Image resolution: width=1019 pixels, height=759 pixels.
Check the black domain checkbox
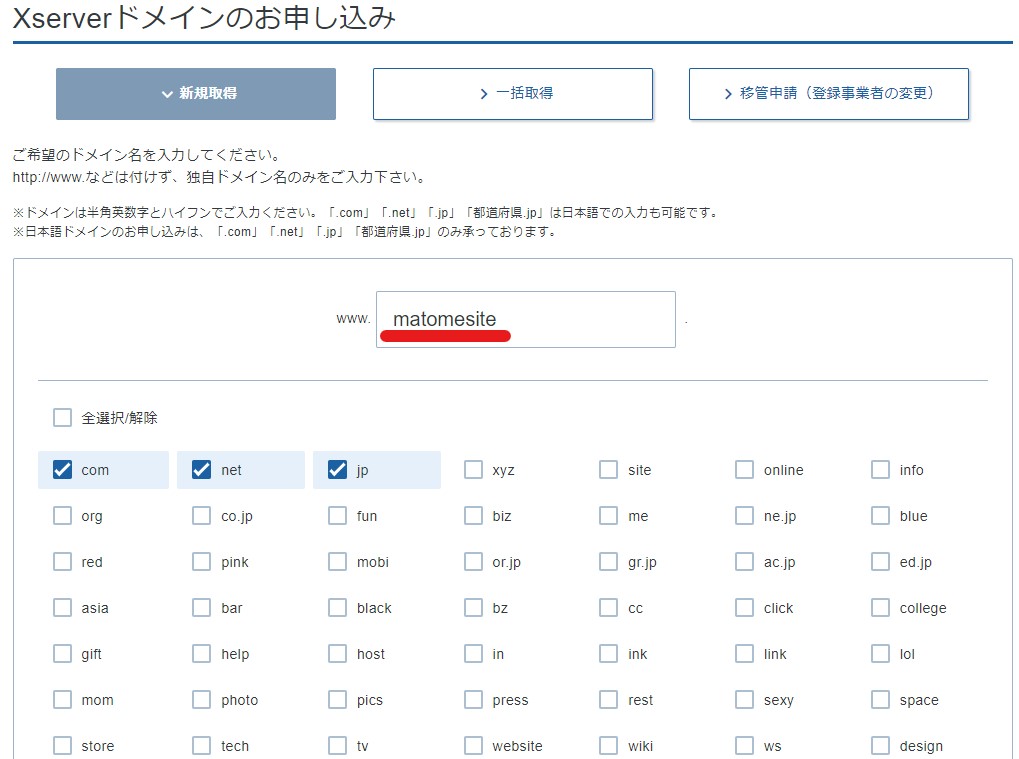(x=337, y=608)
